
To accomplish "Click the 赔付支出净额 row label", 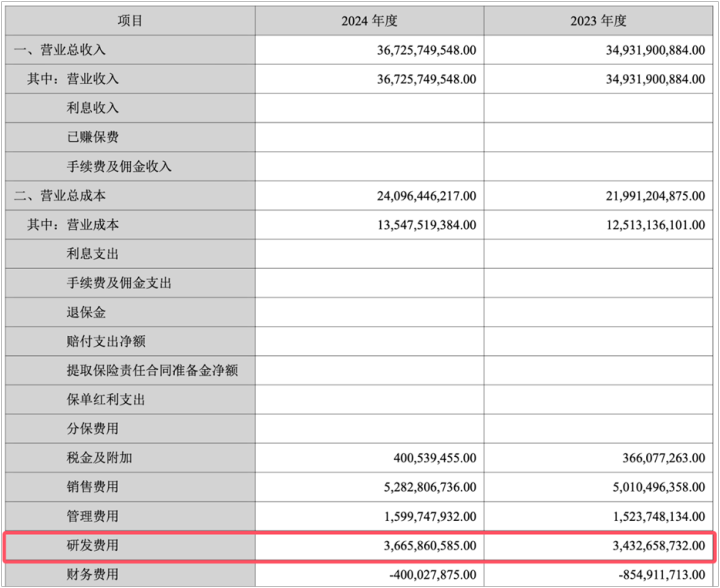I will click(106, 341).
